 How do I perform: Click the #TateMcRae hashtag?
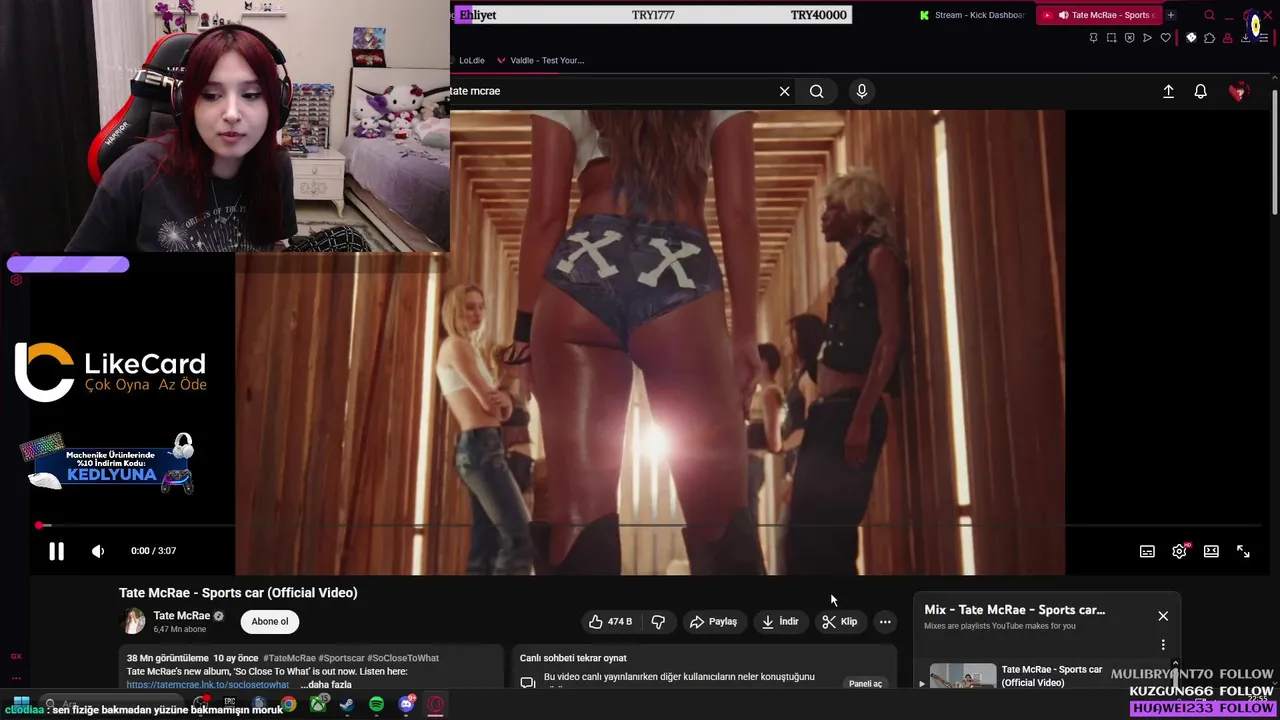pos(289,658)
